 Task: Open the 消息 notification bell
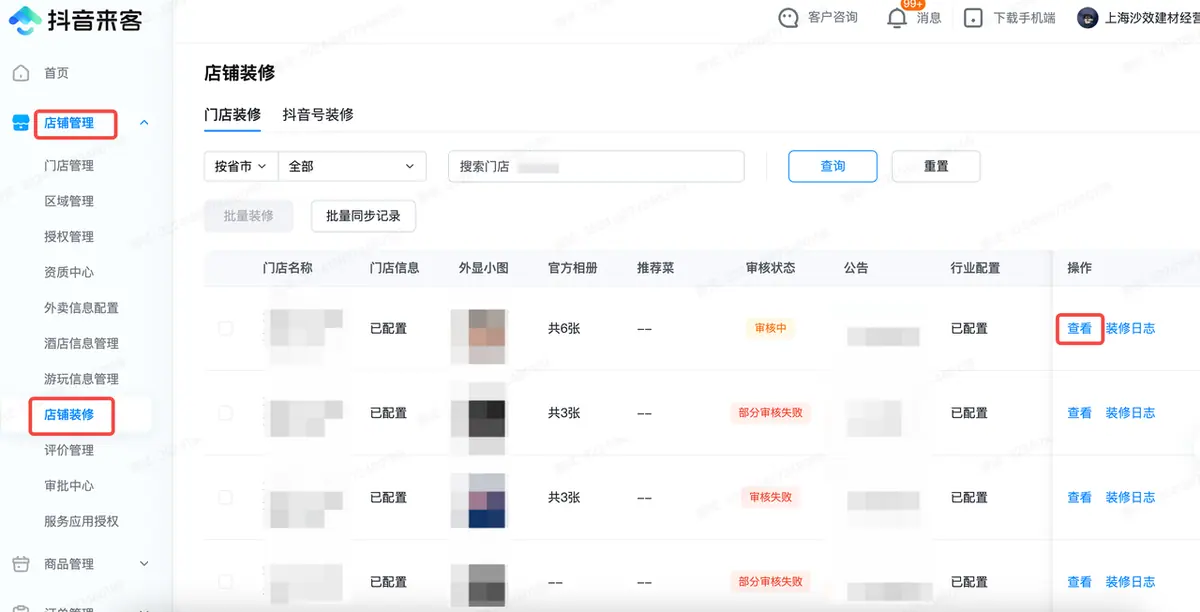pyautogui.click(x=897, y=18)
